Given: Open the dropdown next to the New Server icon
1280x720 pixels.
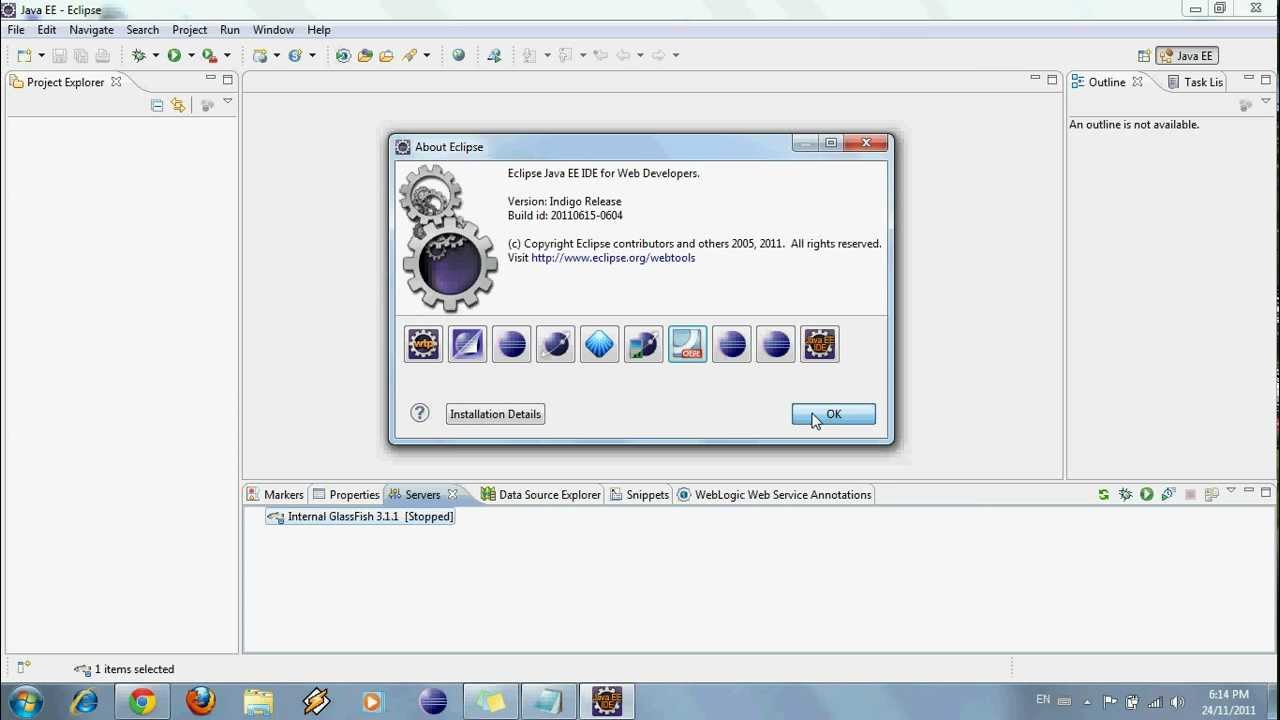Looking at the screenshot, I should coord(278,56).
